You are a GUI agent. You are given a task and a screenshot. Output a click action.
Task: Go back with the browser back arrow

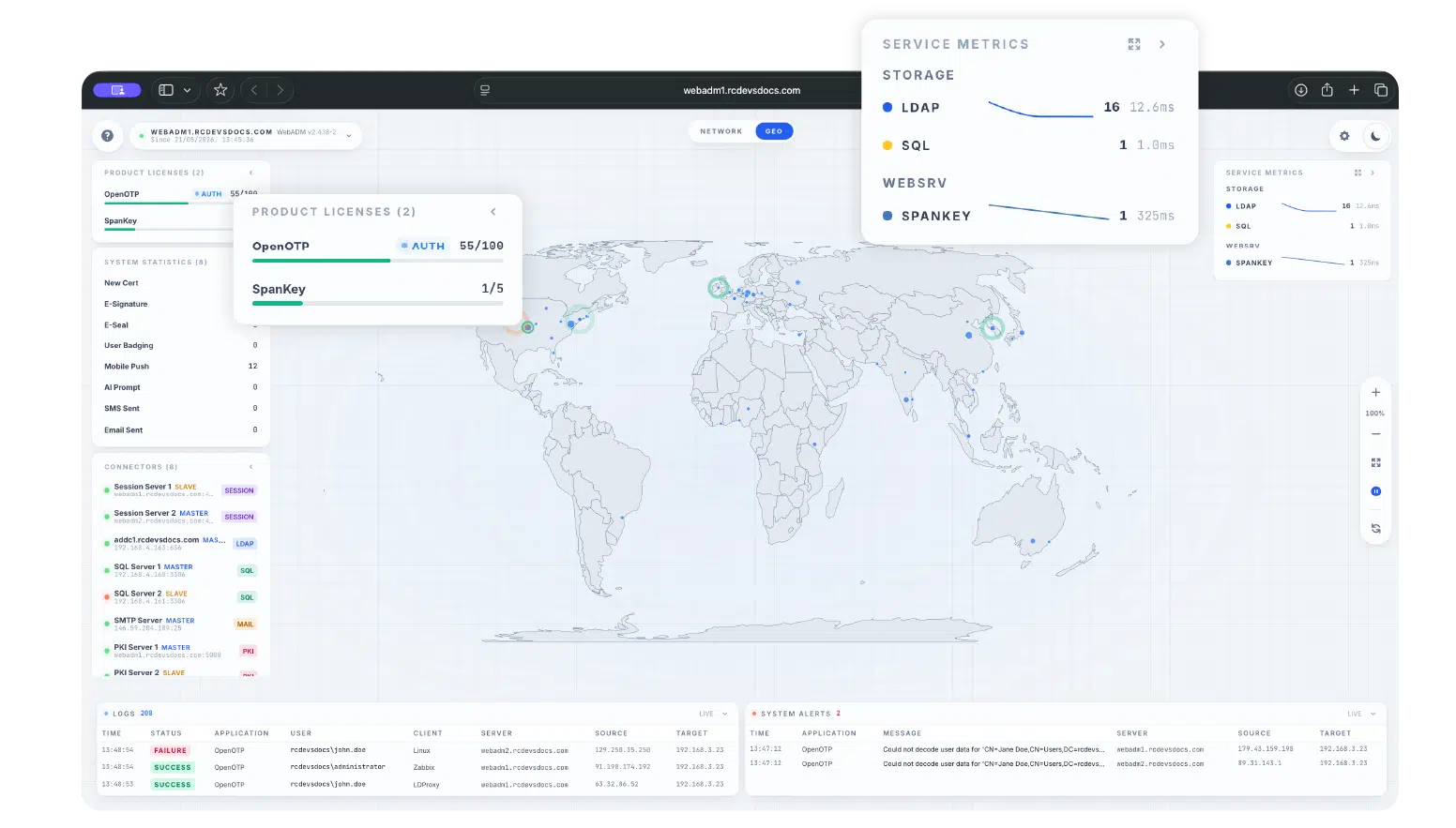tap(254, 90)
